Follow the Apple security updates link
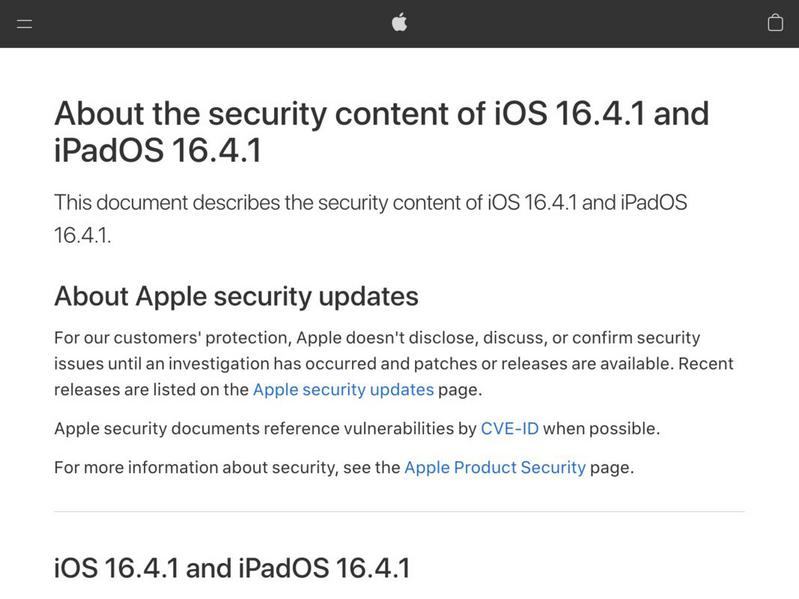The height and width of the screenshot is (599, 799). [343, 390]
